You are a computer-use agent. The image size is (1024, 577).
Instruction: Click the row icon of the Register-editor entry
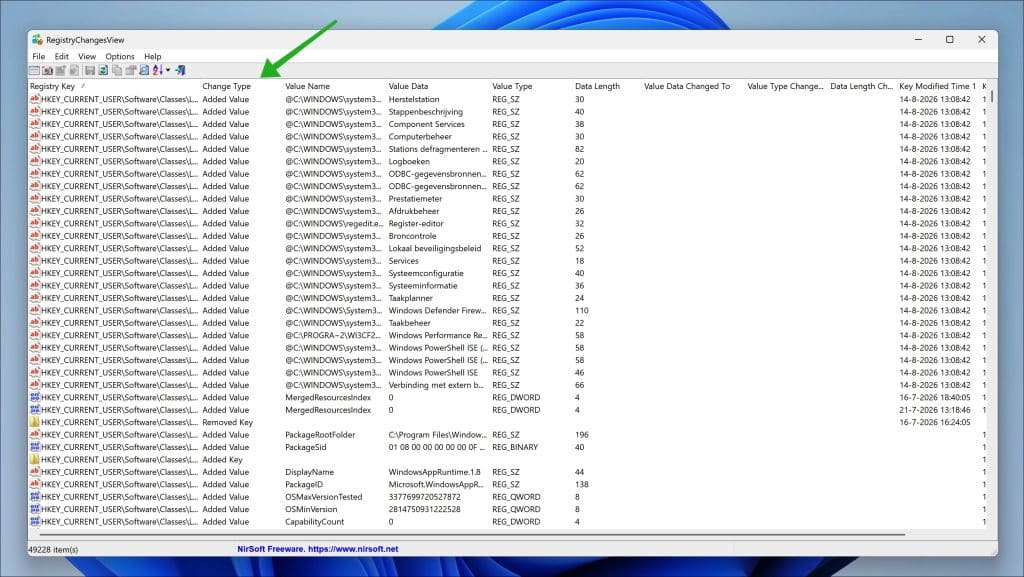pos(35,223)
